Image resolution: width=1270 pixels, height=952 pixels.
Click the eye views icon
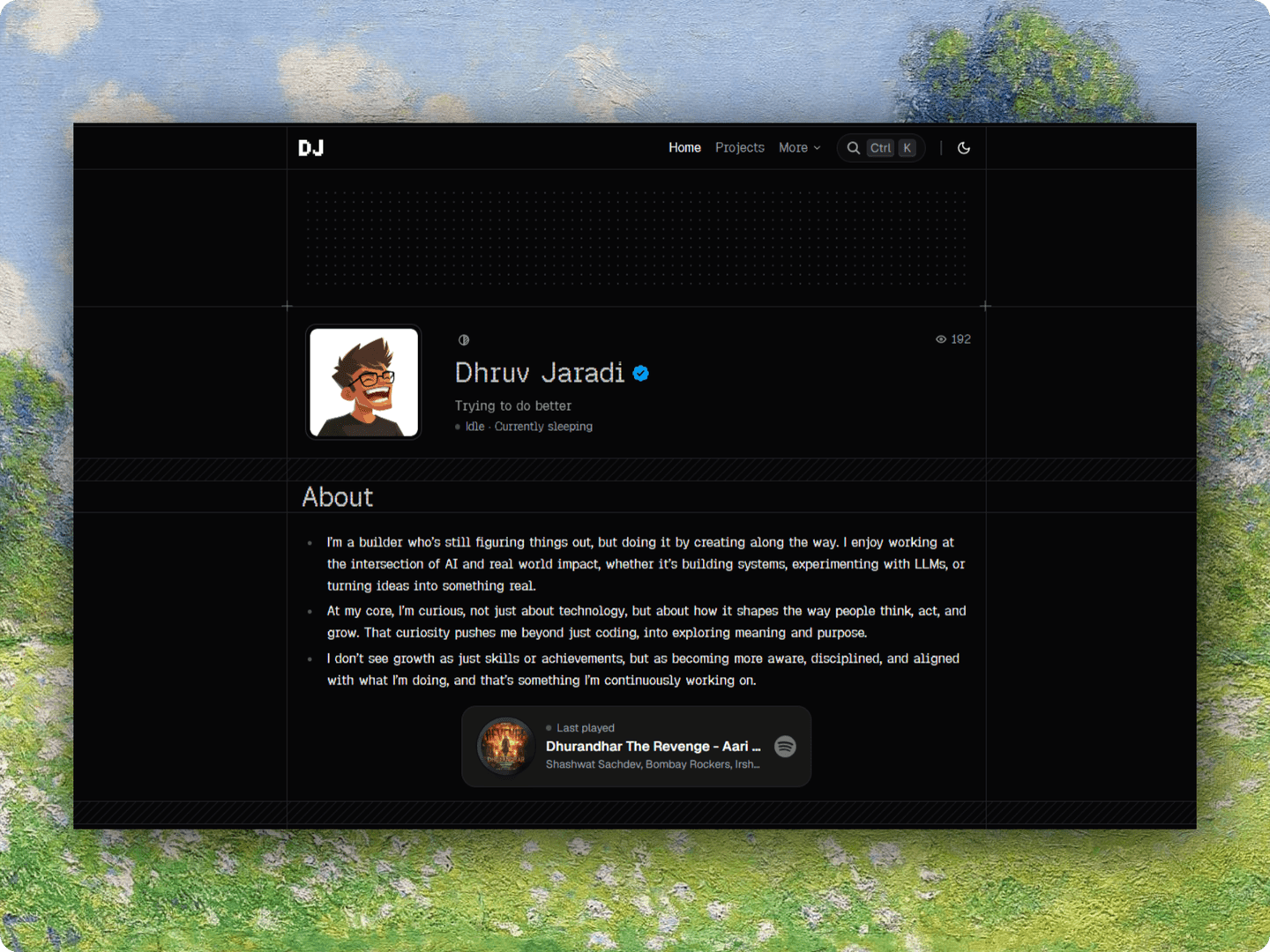tap(941, 339)
